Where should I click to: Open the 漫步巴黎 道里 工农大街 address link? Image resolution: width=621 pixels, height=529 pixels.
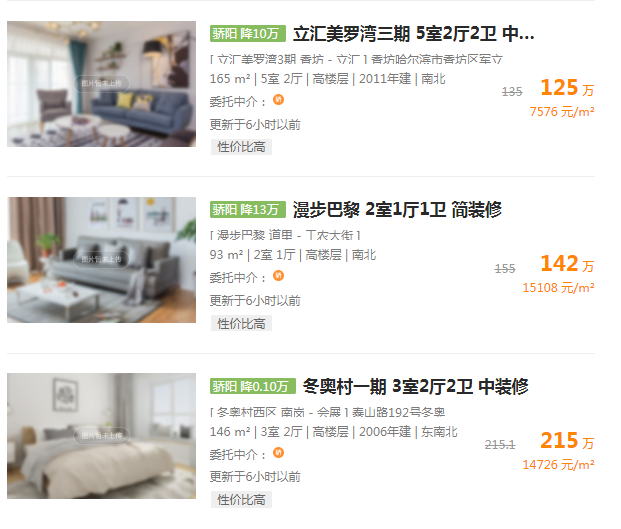(285, 236)
